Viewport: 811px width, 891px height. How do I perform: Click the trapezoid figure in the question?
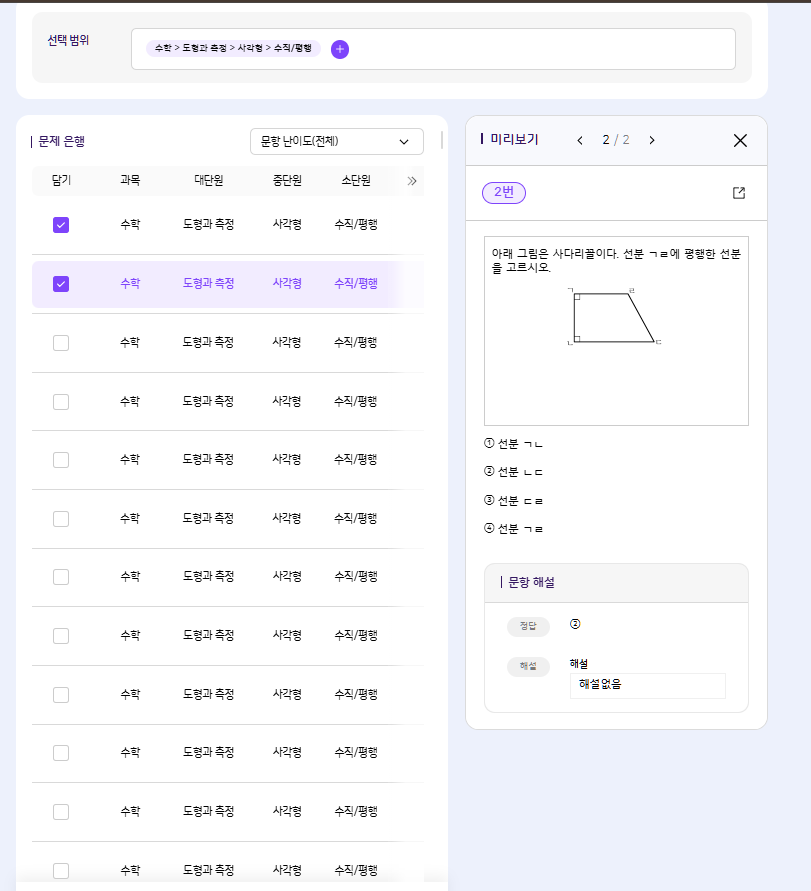[x=613, y=318]
